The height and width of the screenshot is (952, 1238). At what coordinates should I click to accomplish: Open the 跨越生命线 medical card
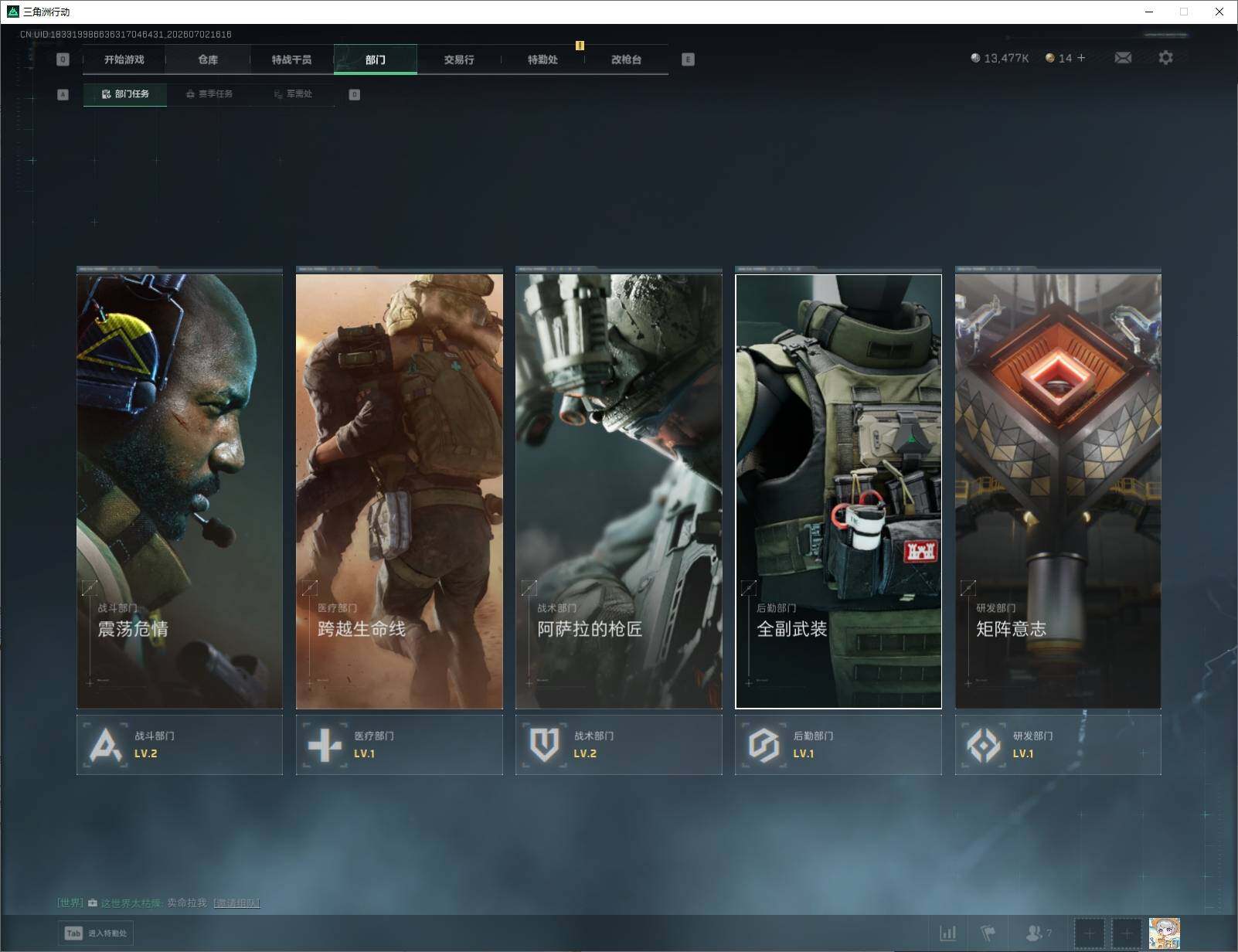[399, 488]
